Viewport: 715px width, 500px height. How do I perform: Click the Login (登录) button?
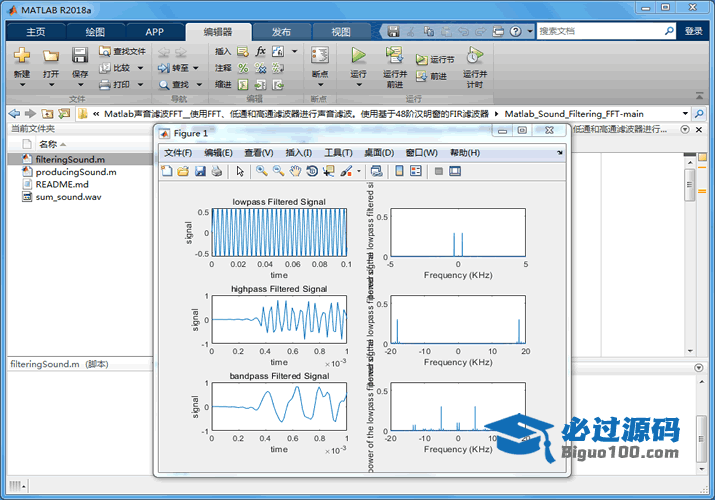coord(693,31)
